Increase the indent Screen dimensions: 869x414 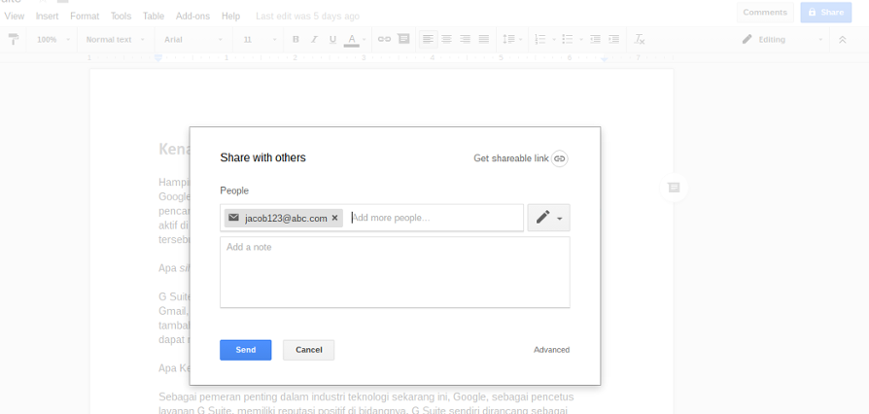pyautogui.click(x=614, y=39)
